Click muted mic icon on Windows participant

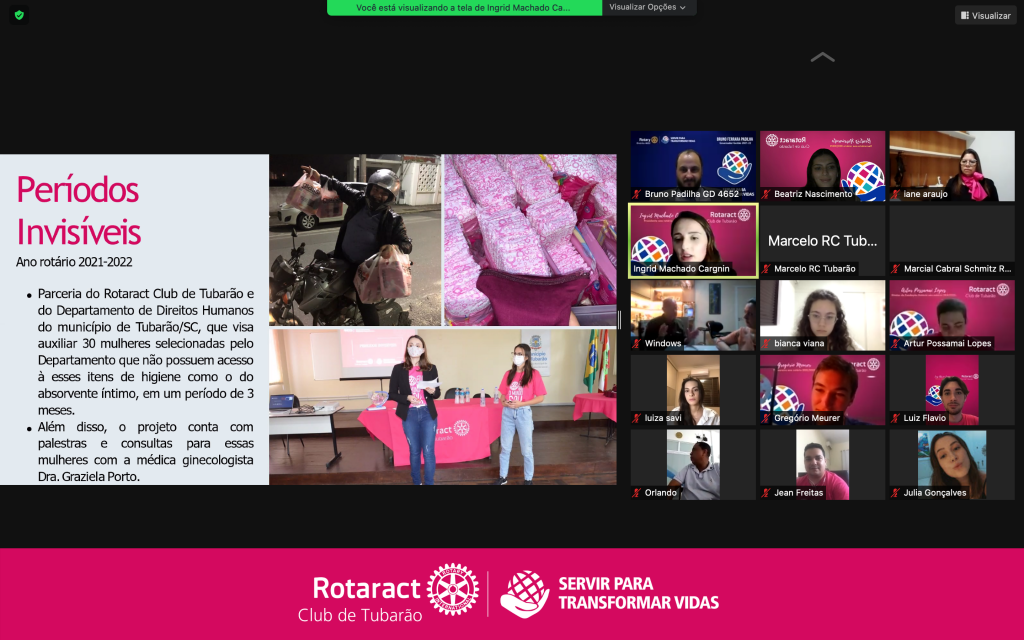tap(636, 343)
